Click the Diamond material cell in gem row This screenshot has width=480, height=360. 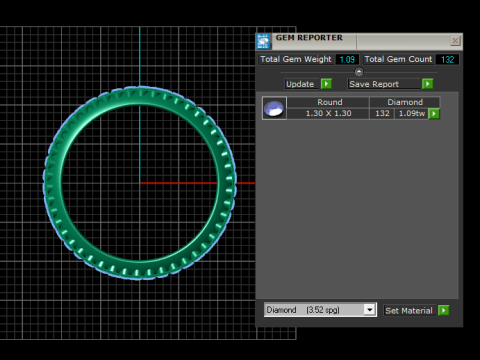[x=405, y=102]
